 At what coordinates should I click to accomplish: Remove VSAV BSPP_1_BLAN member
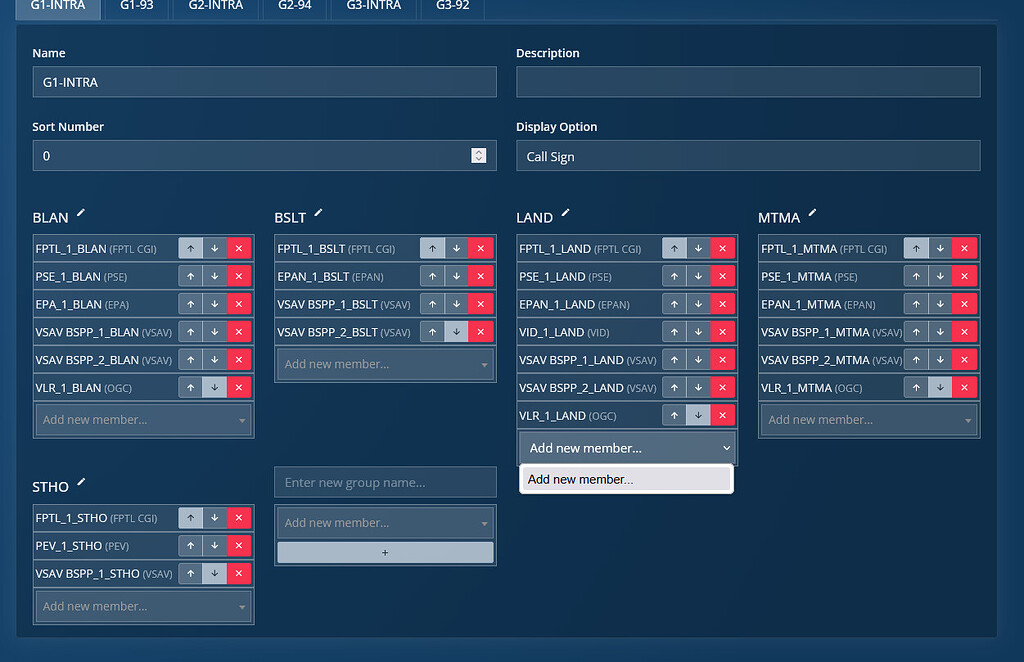239,332
